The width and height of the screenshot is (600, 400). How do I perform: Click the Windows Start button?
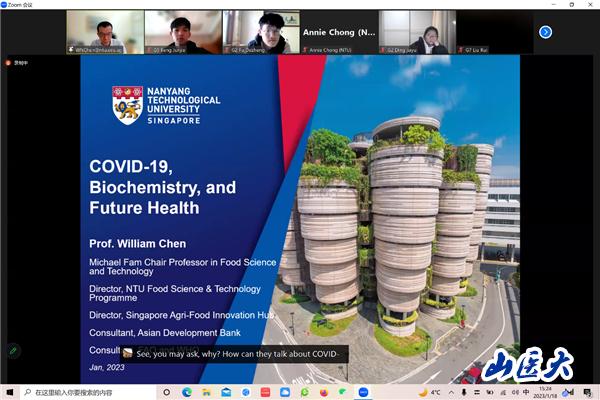[x=10, y=392]
